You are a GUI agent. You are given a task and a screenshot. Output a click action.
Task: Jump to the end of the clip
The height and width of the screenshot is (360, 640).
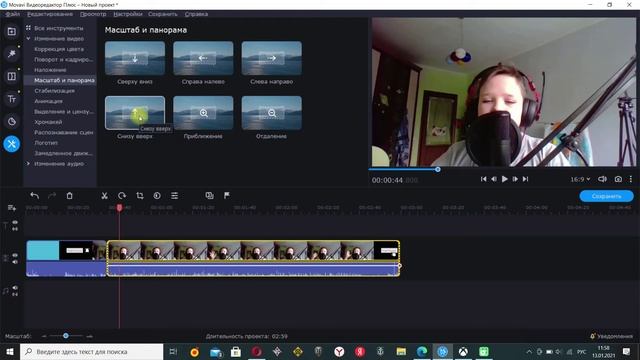coord(525,179)
